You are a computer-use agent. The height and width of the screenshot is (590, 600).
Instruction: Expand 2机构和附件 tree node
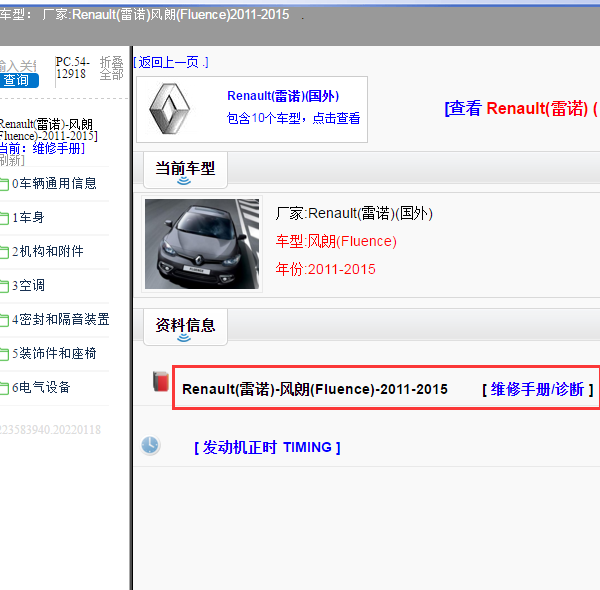click(47, 251)
